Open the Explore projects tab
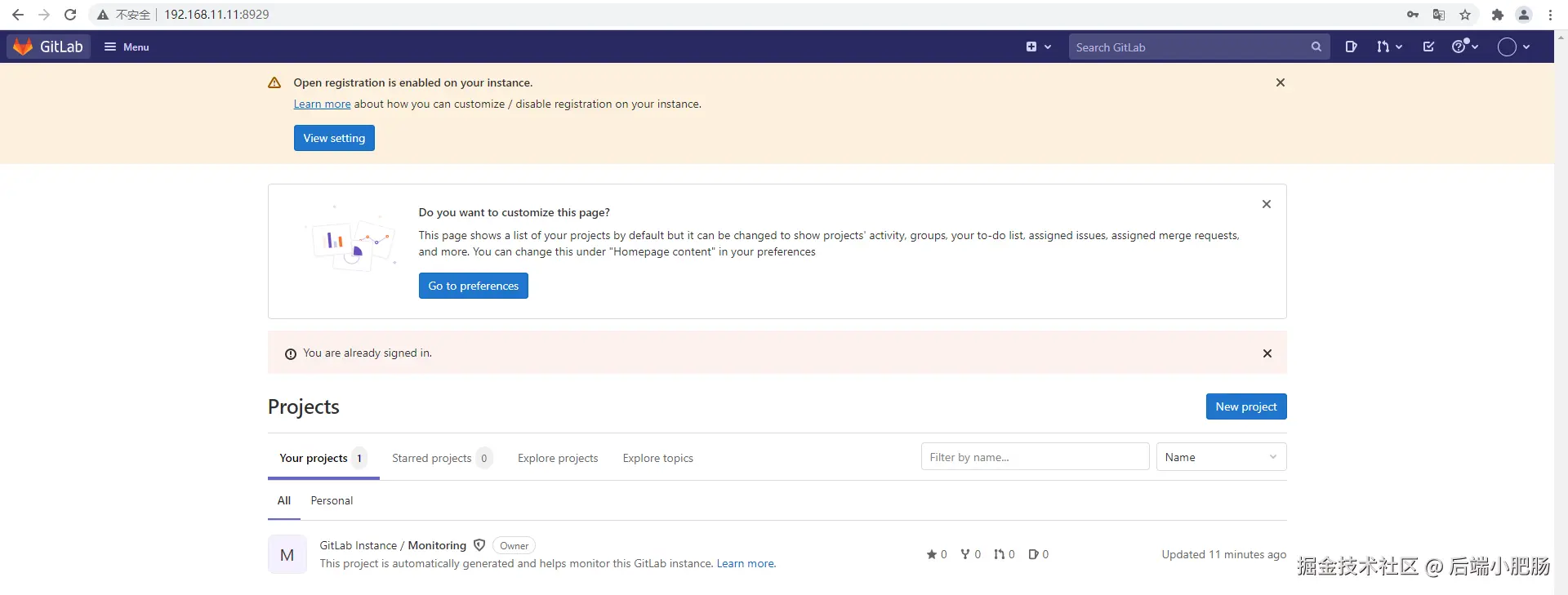 (x=558, y=458)
